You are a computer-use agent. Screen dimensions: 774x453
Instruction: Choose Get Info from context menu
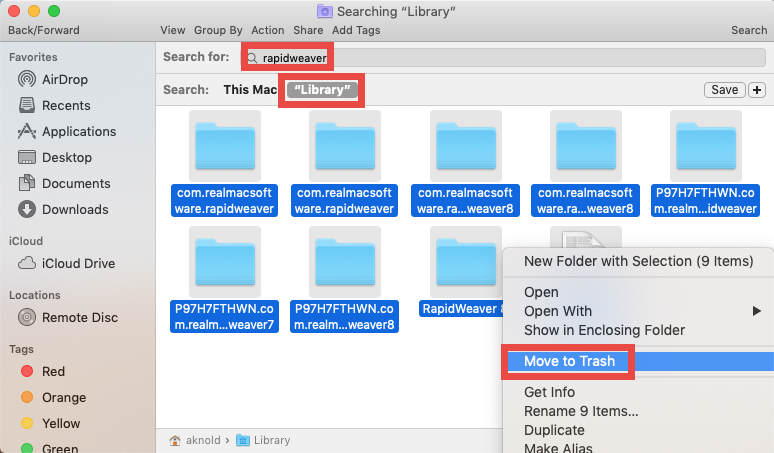pos(638,392)
